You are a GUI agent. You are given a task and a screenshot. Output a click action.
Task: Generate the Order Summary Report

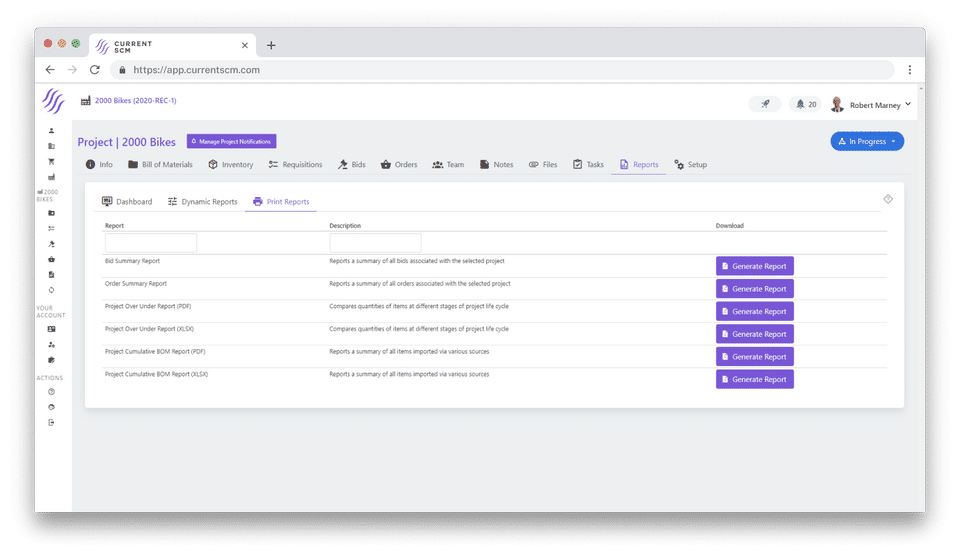[x=755, y=289]
